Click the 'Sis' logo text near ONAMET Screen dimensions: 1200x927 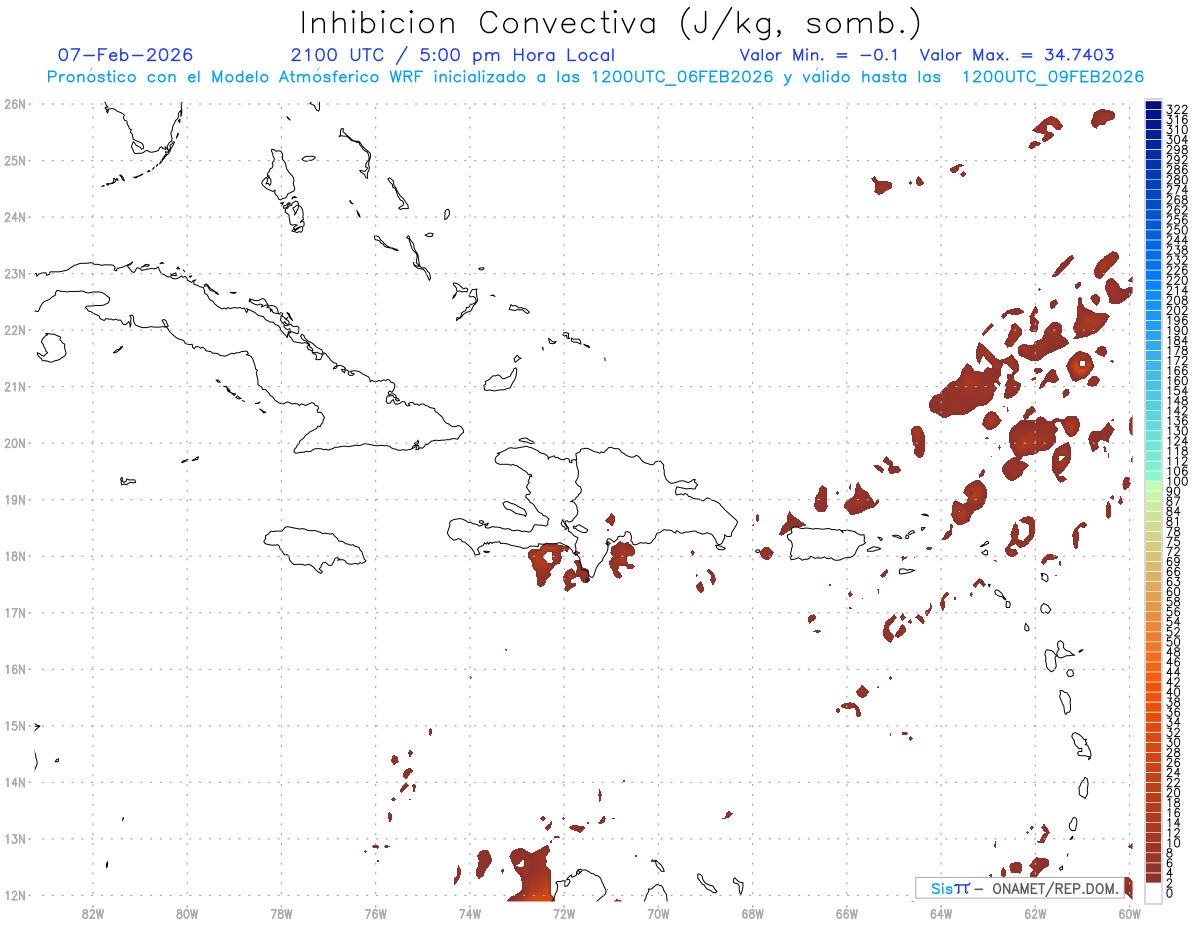[942, 888]
